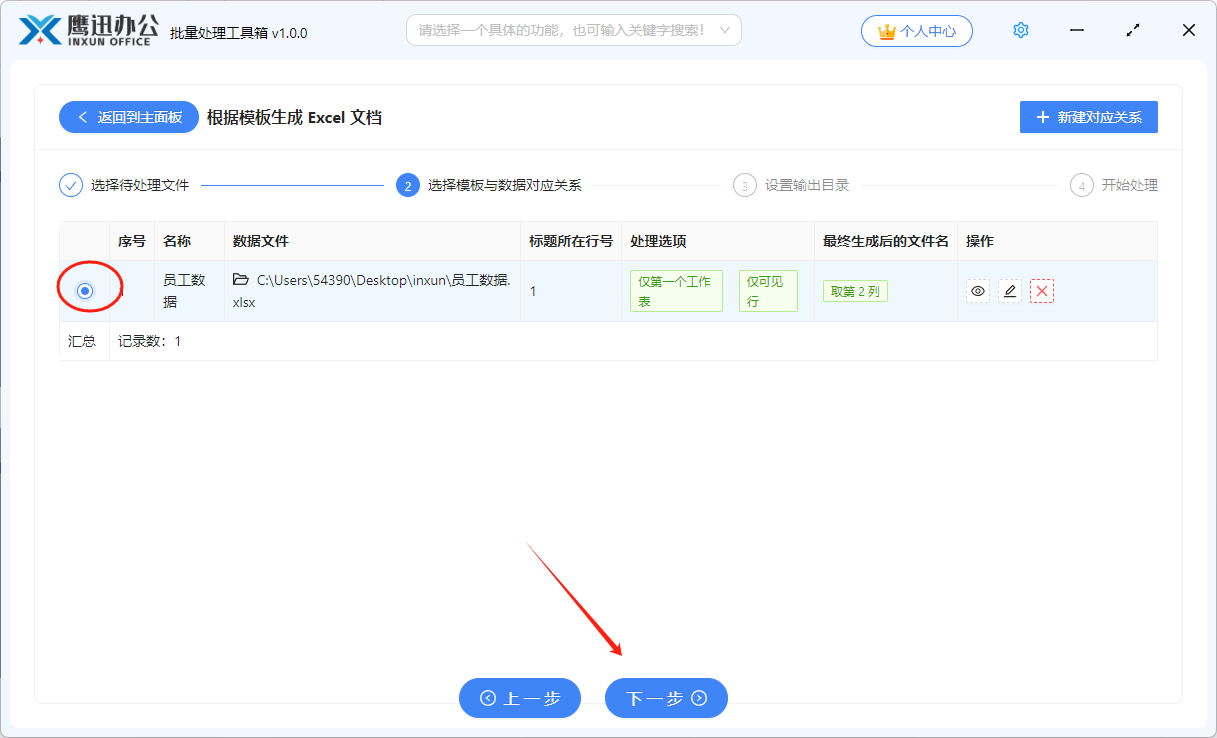
Task: Click the 仅第一个工作表 option tag
Action: (x=676, y=291)
